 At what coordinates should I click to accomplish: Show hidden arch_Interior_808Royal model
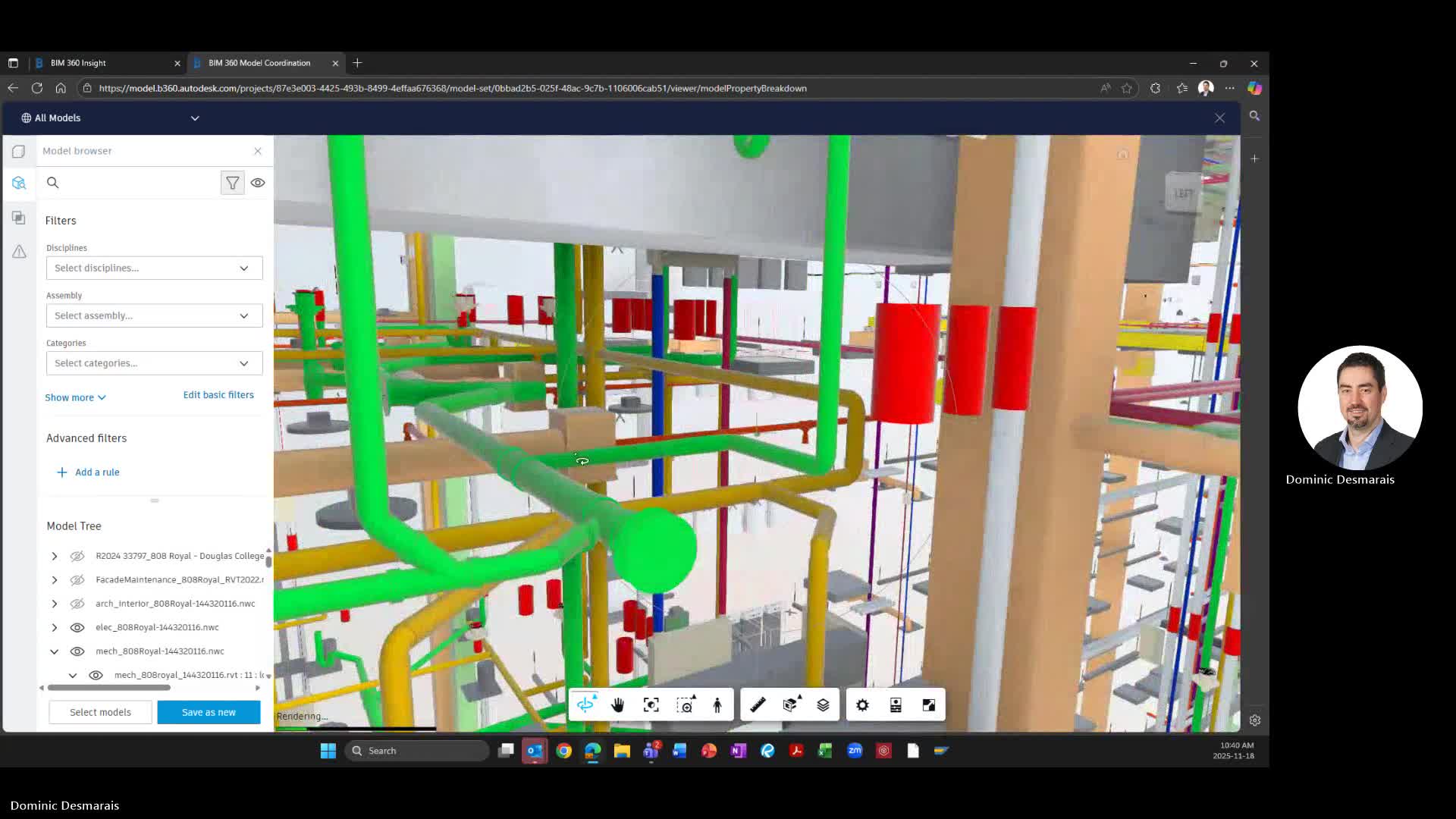(x=77, y=604)
